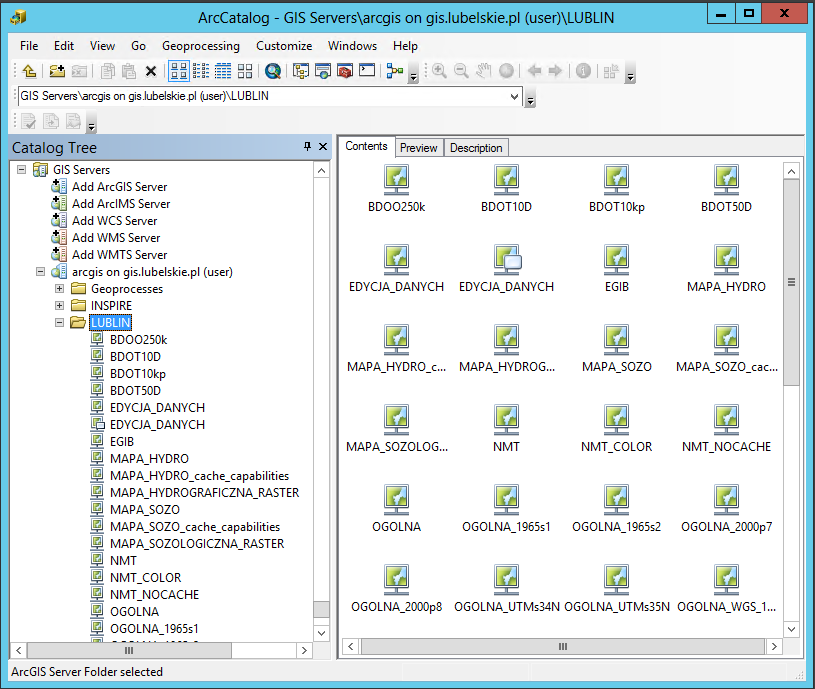Open the Location path dropdown arrow

tap(514, 96)
